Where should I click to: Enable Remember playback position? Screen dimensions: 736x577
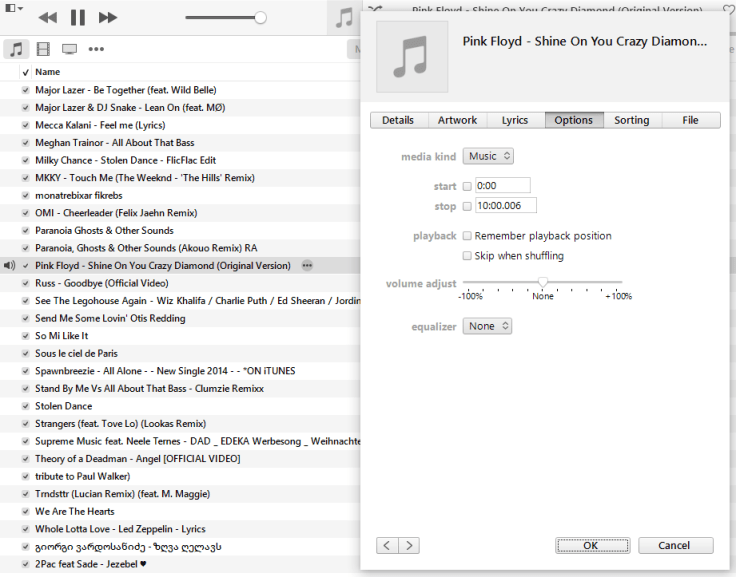[x=468, y=236]
